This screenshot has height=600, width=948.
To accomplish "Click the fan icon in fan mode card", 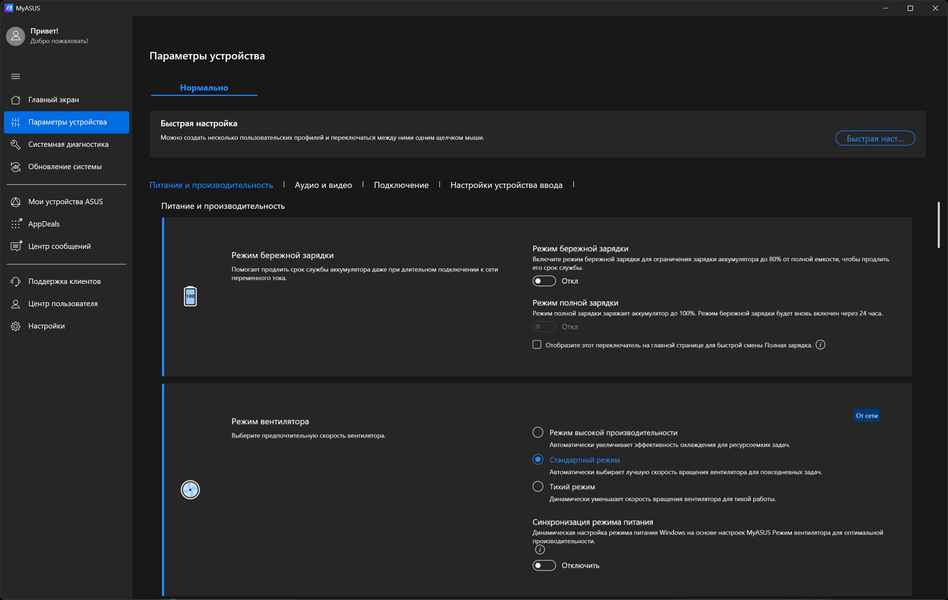I will coord(190,490).
